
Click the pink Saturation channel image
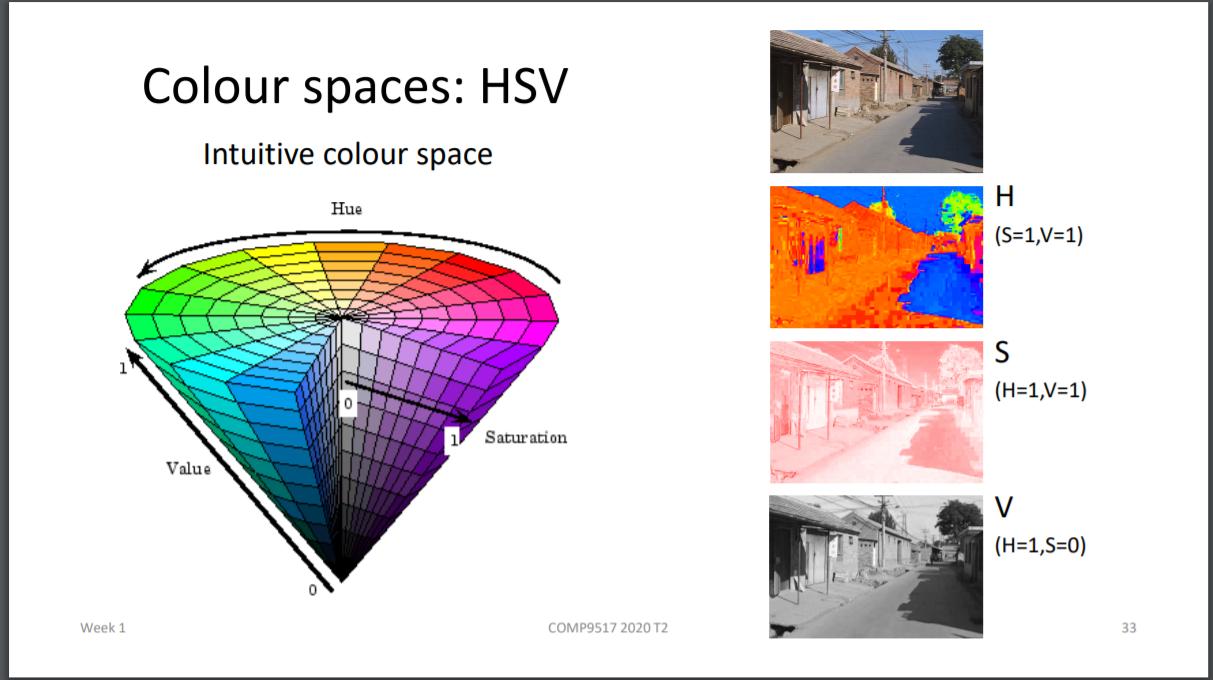click(876, 412)
